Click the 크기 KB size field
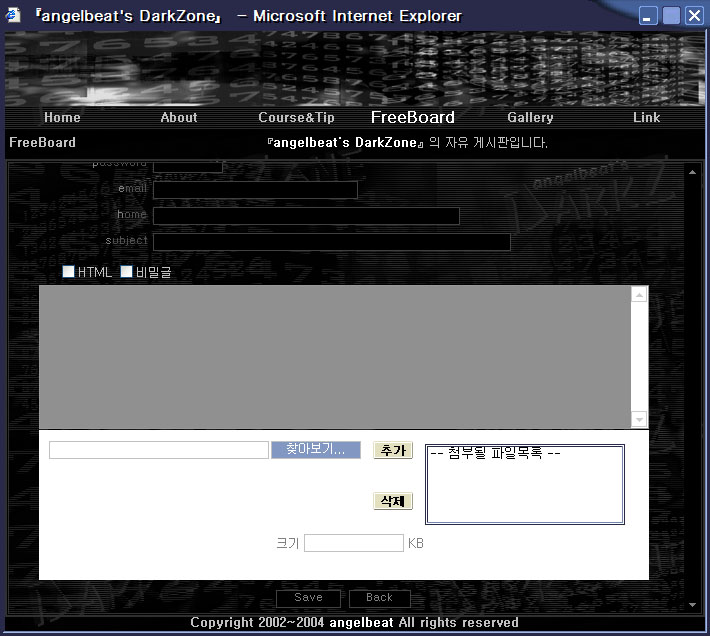The height and width of the screenshot is (636, 710). [x=354, y=543]
